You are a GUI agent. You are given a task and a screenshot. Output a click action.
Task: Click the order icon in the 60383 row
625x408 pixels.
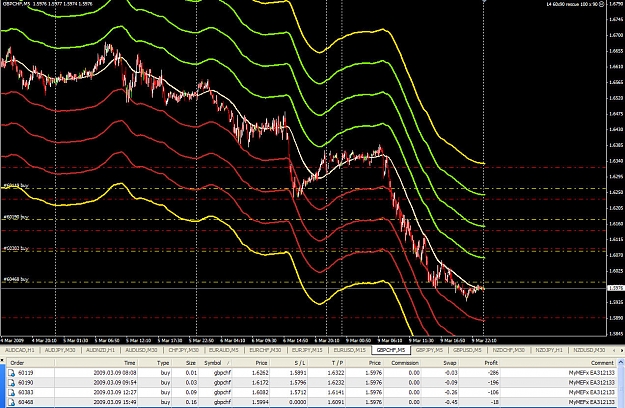pyautogui.click(x=11, y=392)
